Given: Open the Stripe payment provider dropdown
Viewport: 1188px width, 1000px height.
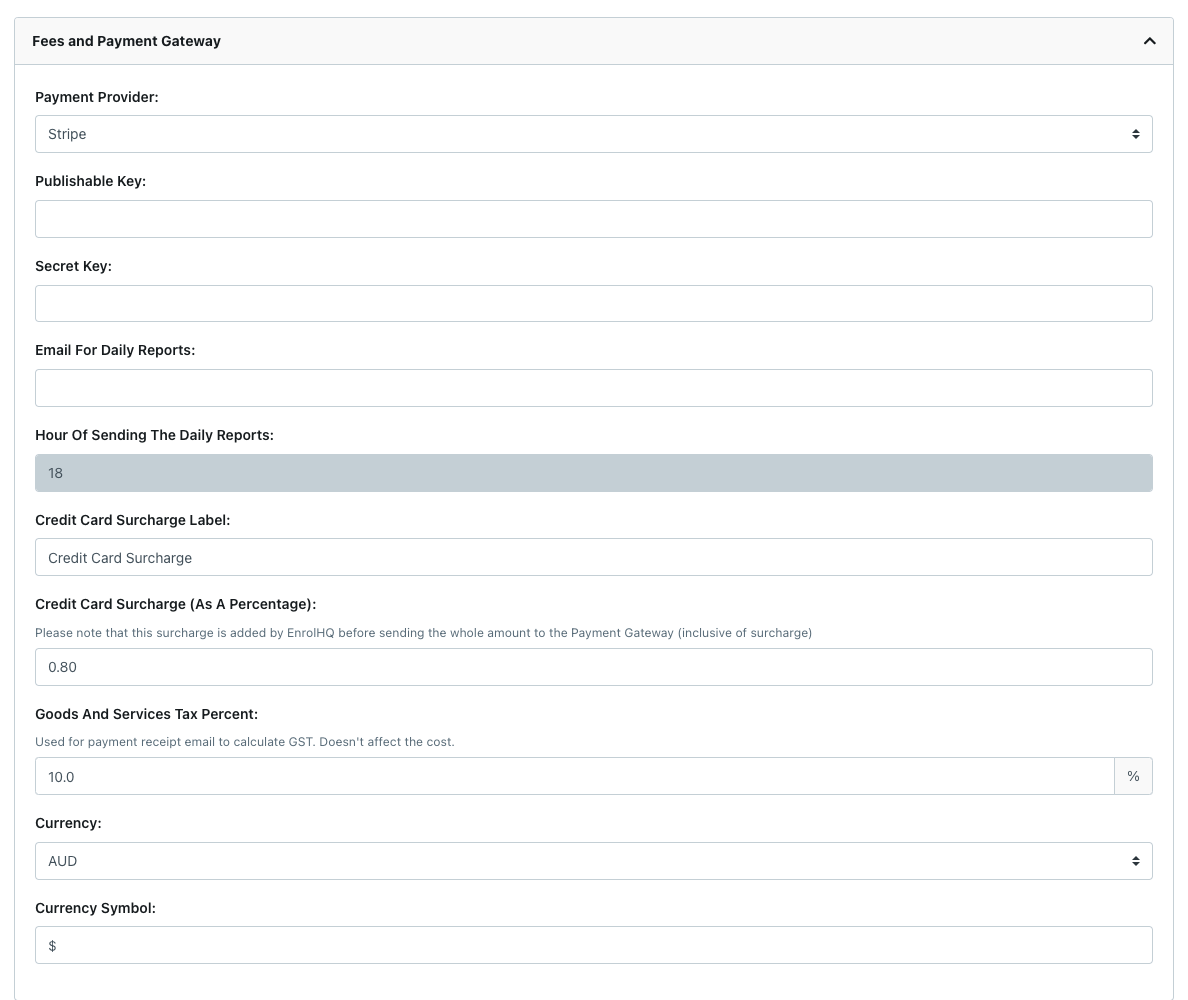Looking at the screenshot, I should (x=593, y=134).
